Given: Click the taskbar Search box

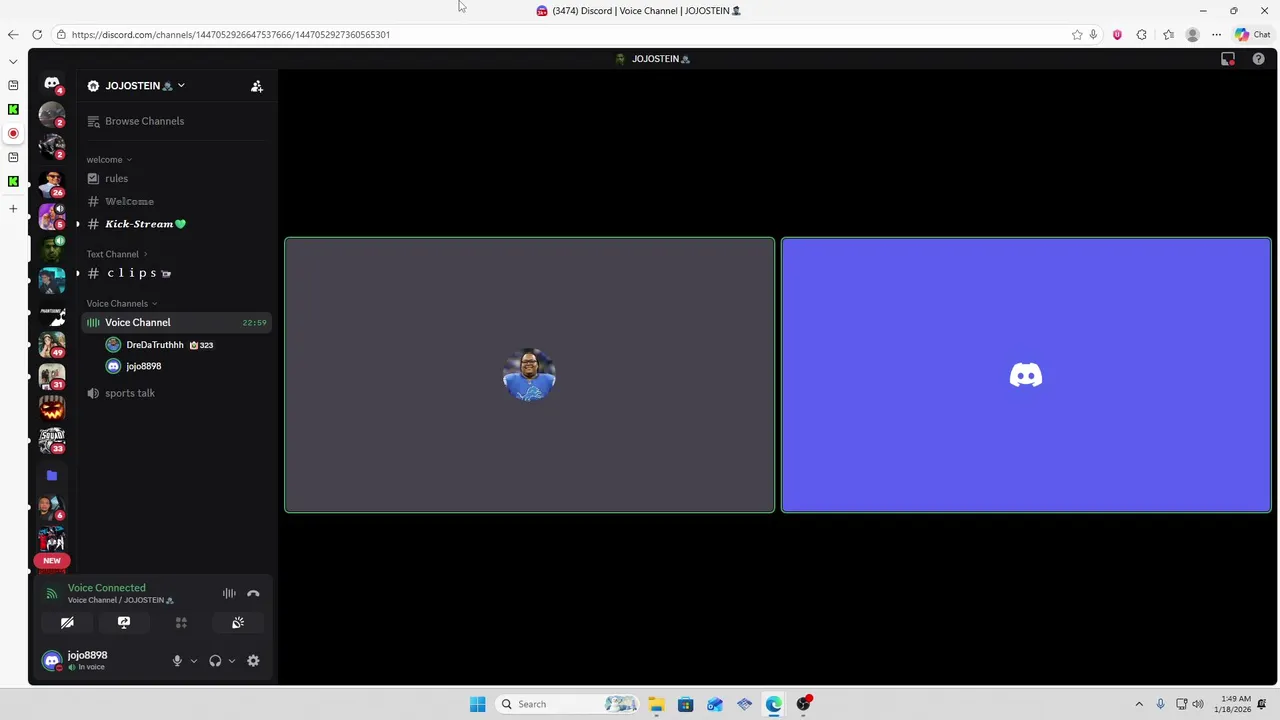Looking at the screenshot, I should pos(567,704).
